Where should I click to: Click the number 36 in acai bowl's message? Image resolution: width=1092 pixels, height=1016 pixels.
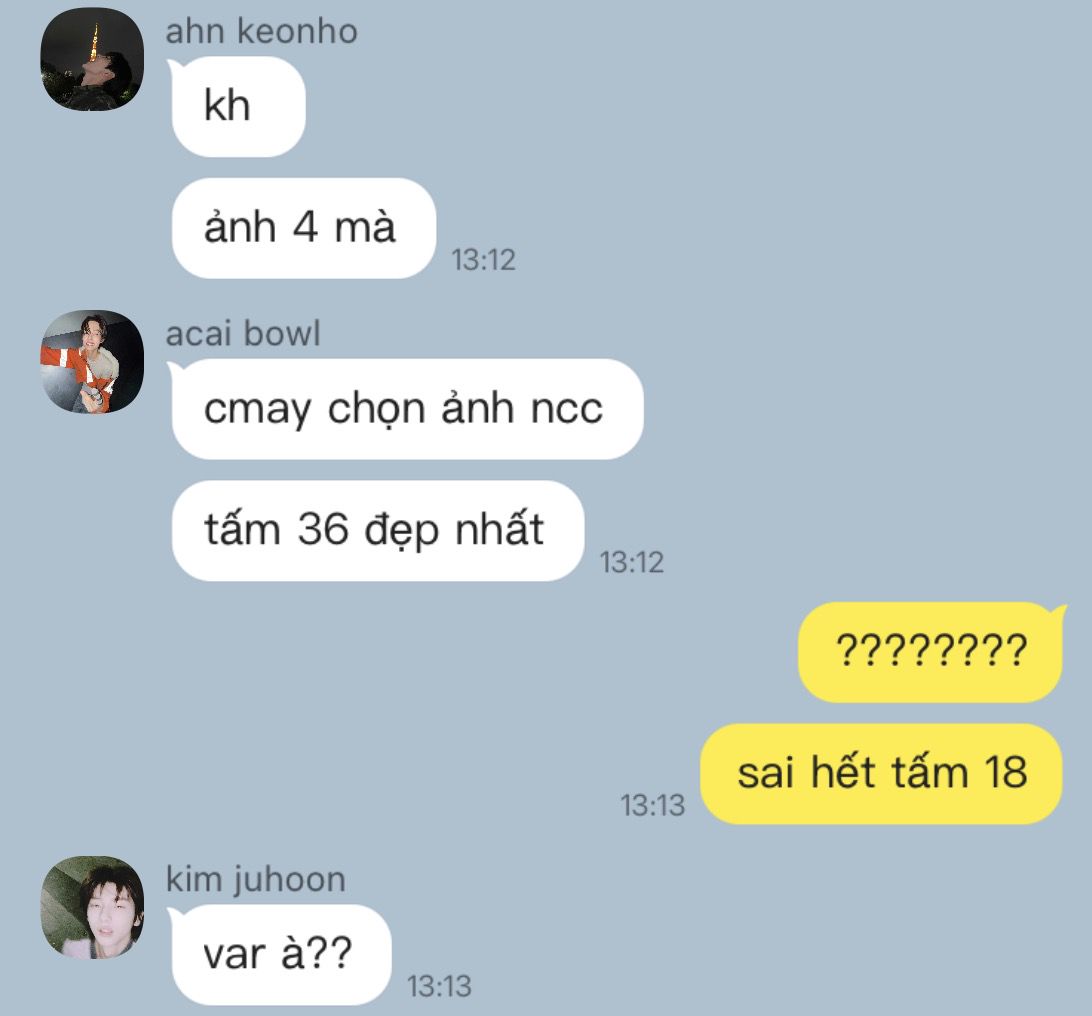pyautogui.click(x=324, y=529)
